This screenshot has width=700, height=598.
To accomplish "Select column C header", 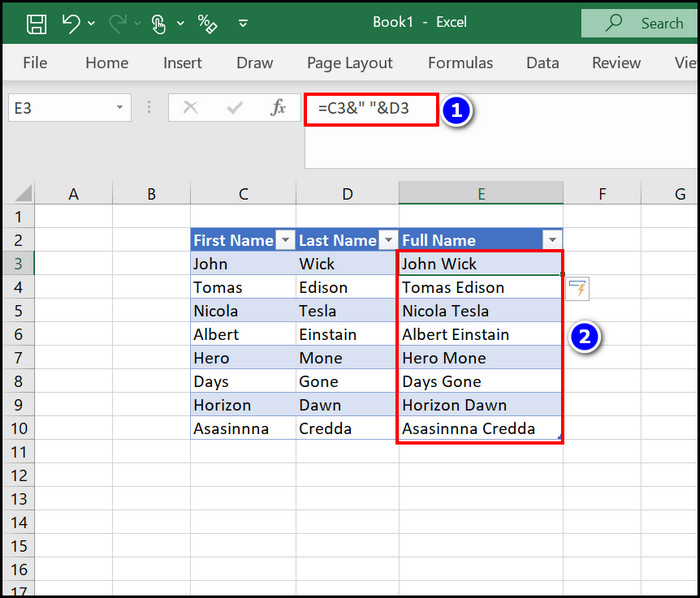I will (243, 194).
